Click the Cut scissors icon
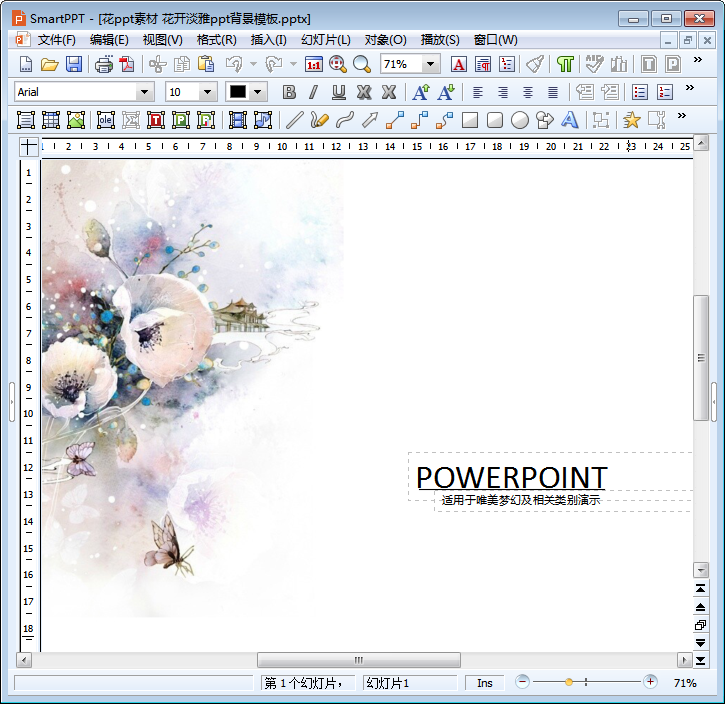 pyautogui.click(x=158, y=64)
